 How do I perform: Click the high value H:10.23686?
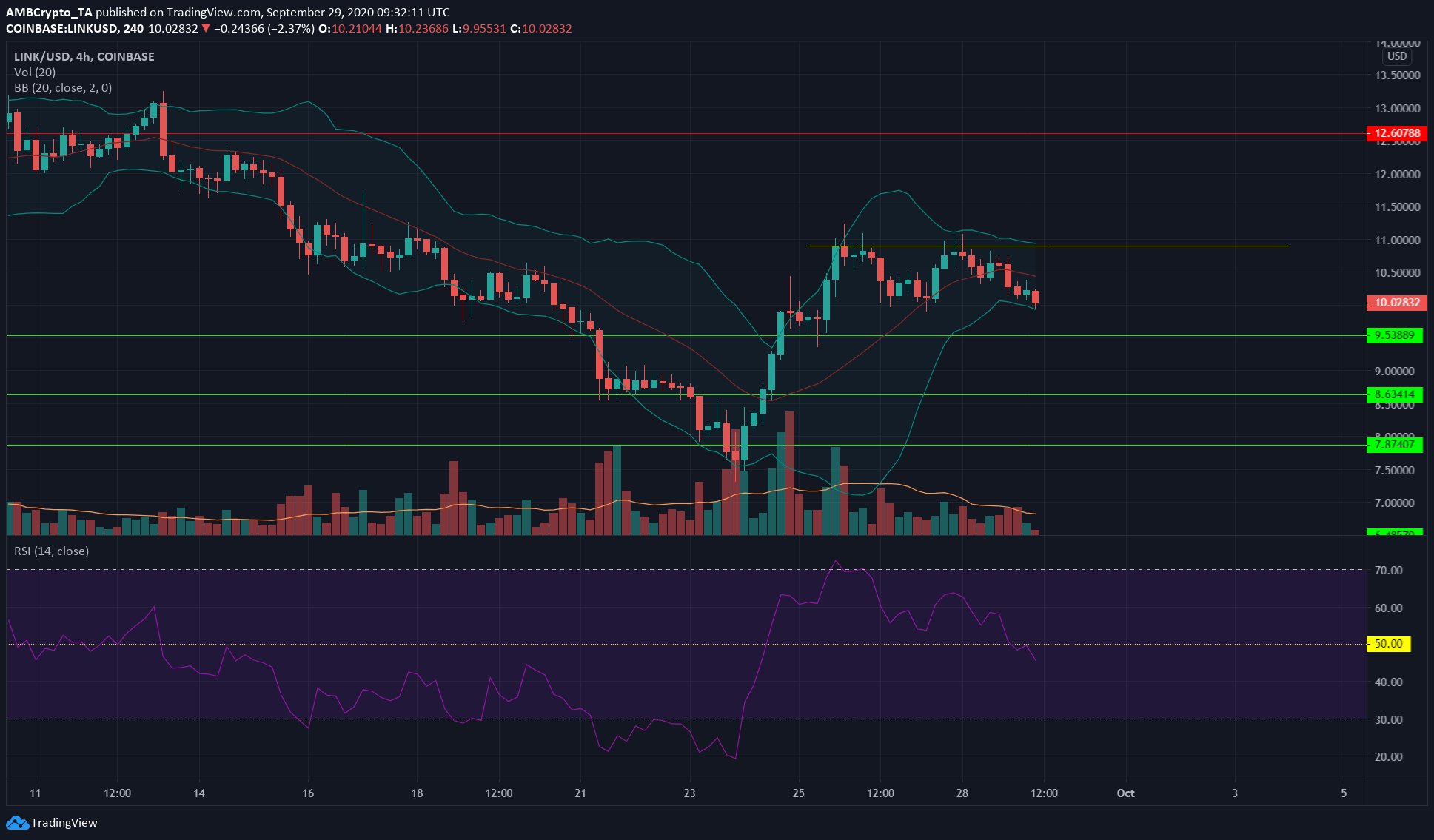[418, 28]
